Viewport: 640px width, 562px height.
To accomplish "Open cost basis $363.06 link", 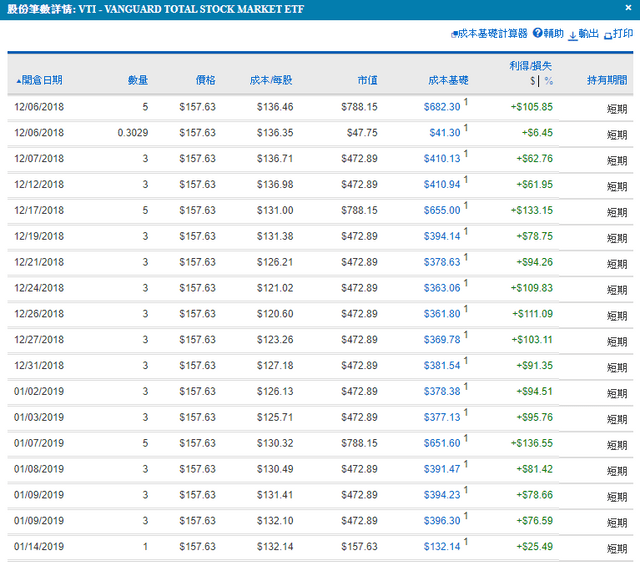I will point(442,288).
